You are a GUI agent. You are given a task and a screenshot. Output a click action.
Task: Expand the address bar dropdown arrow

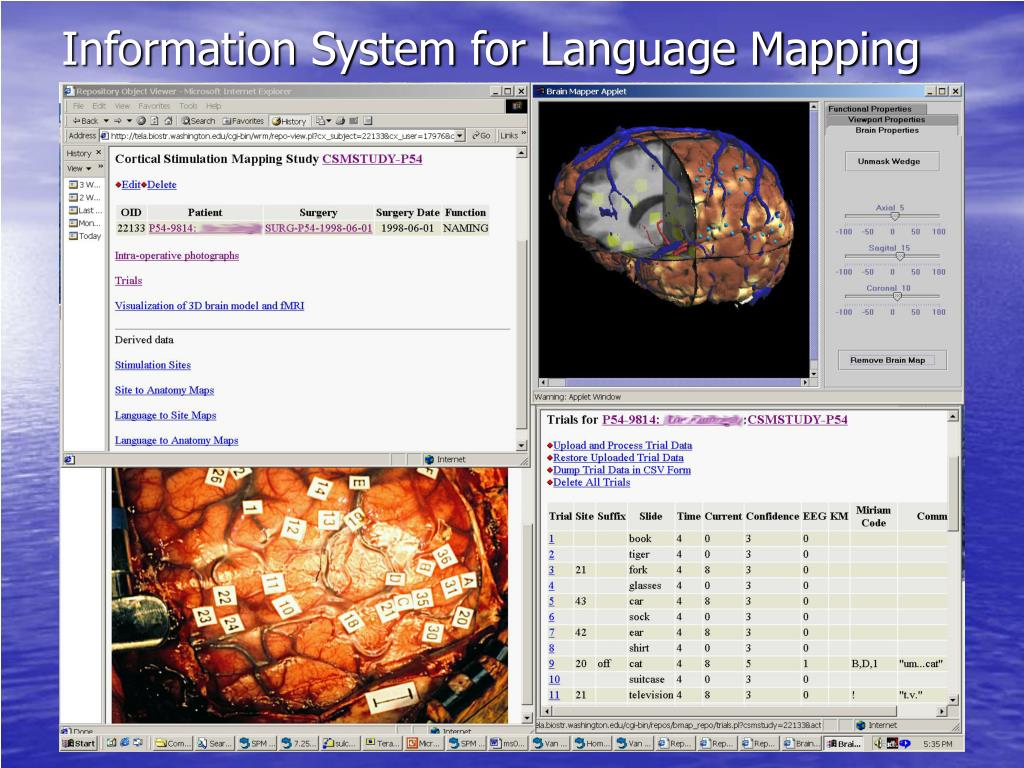point(460,136)
